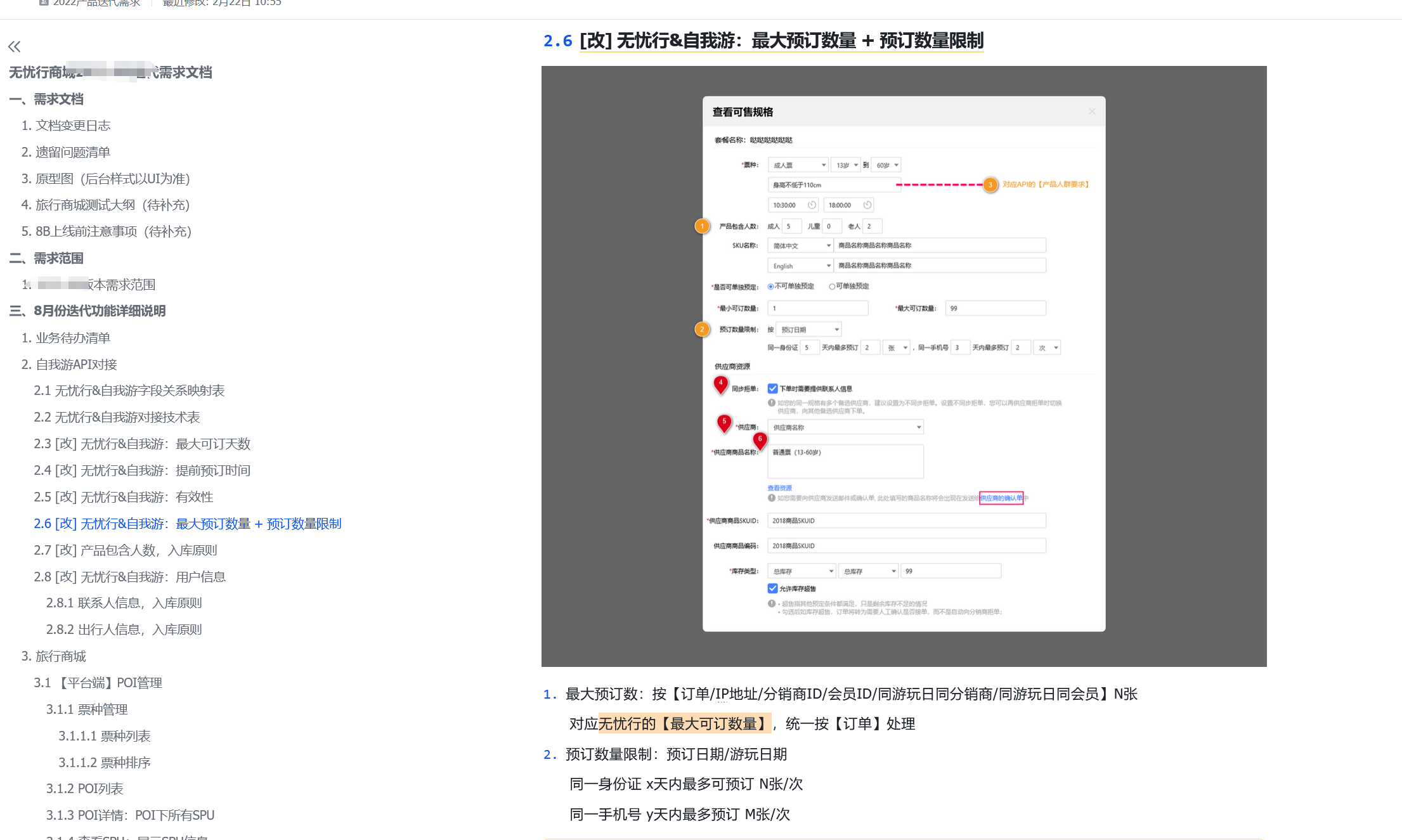1402x840 pixels.
Task: Select heading 一、需求文档 in outline
Action: click(x=46, y=99)
